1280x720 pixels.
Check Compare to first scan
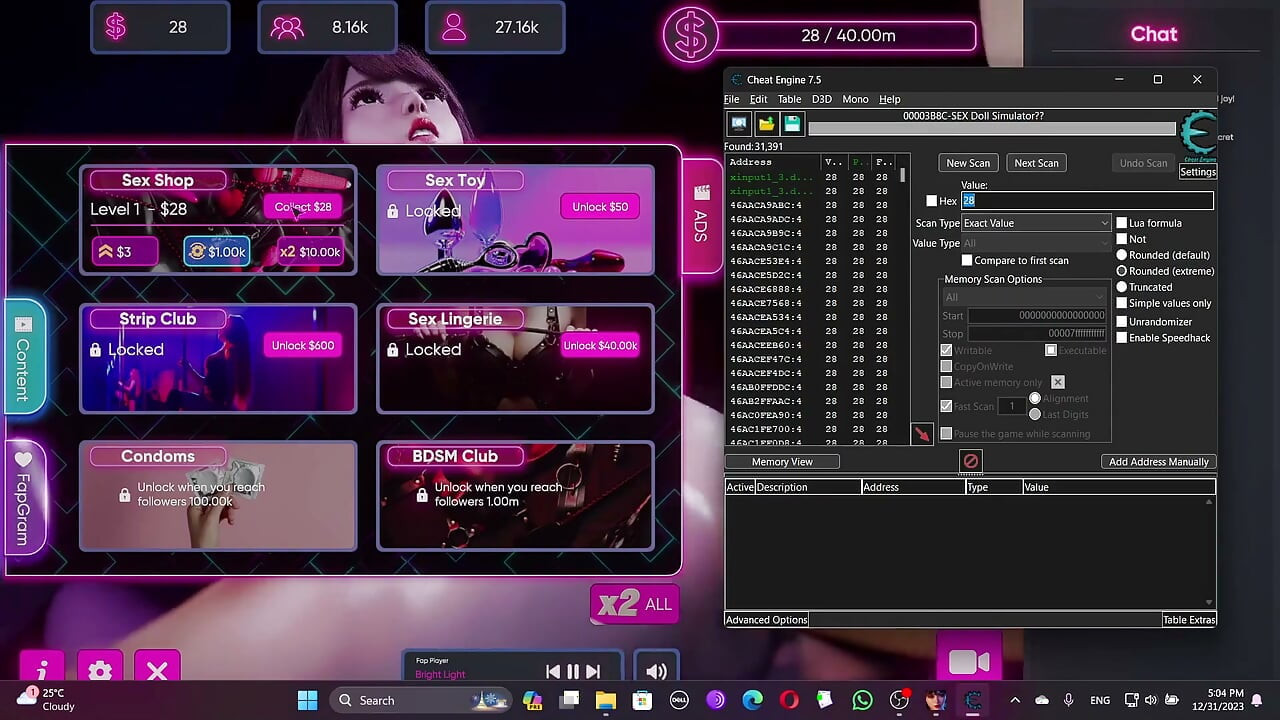[966, 260]
